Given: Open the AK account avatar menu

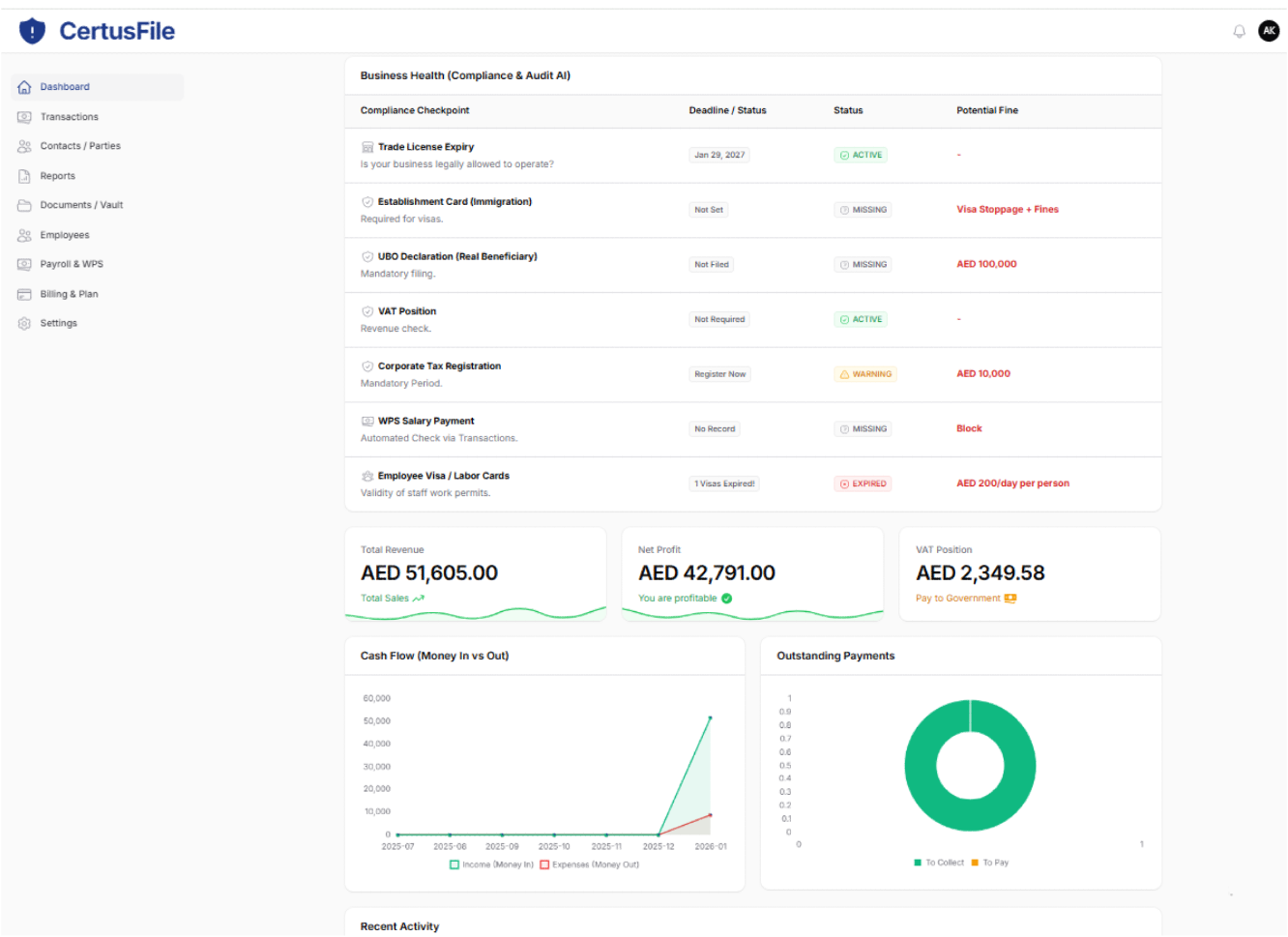Looking at the screenshot, I should coord(1269,30).
